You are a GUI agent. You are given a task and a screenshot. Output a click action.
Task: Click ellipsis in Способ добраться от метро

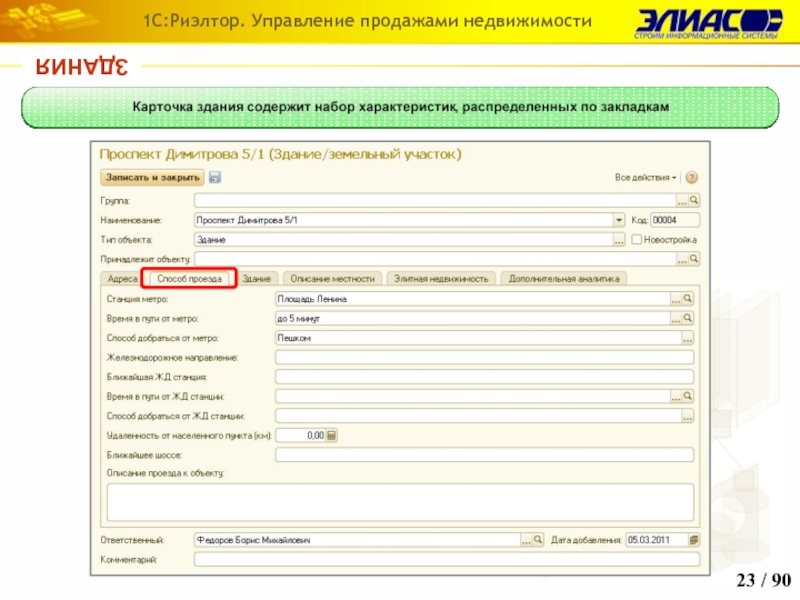687,338
